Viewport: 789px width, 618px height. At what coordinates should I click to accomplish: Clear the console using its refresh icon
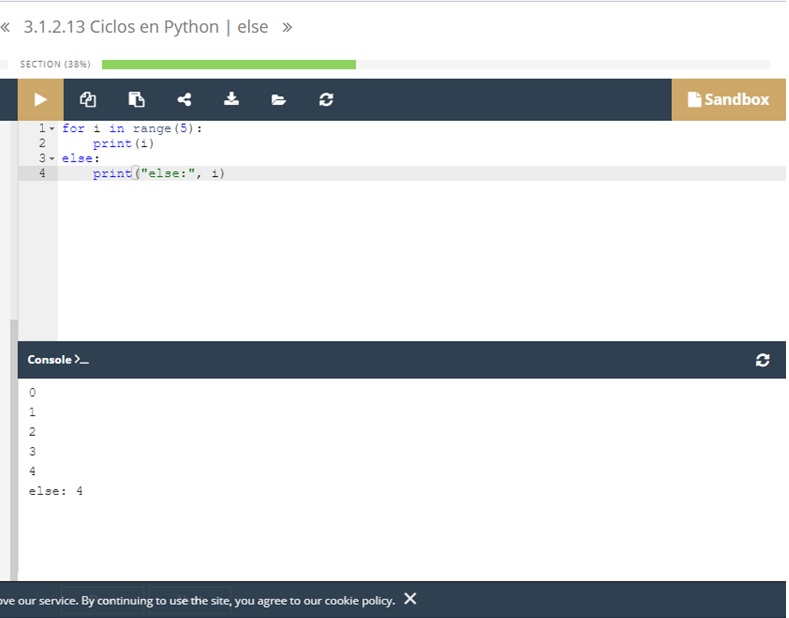[x=763, y=360]
